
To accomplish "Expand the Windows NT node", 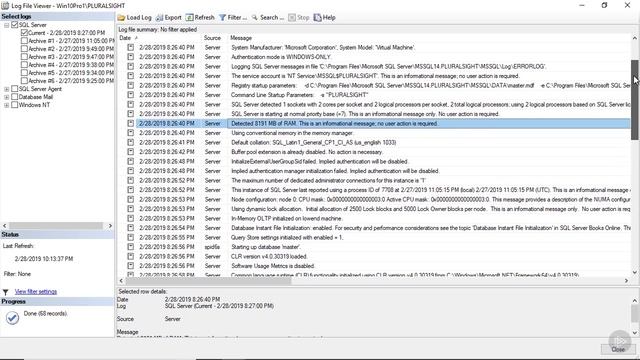I will (7, 105).
